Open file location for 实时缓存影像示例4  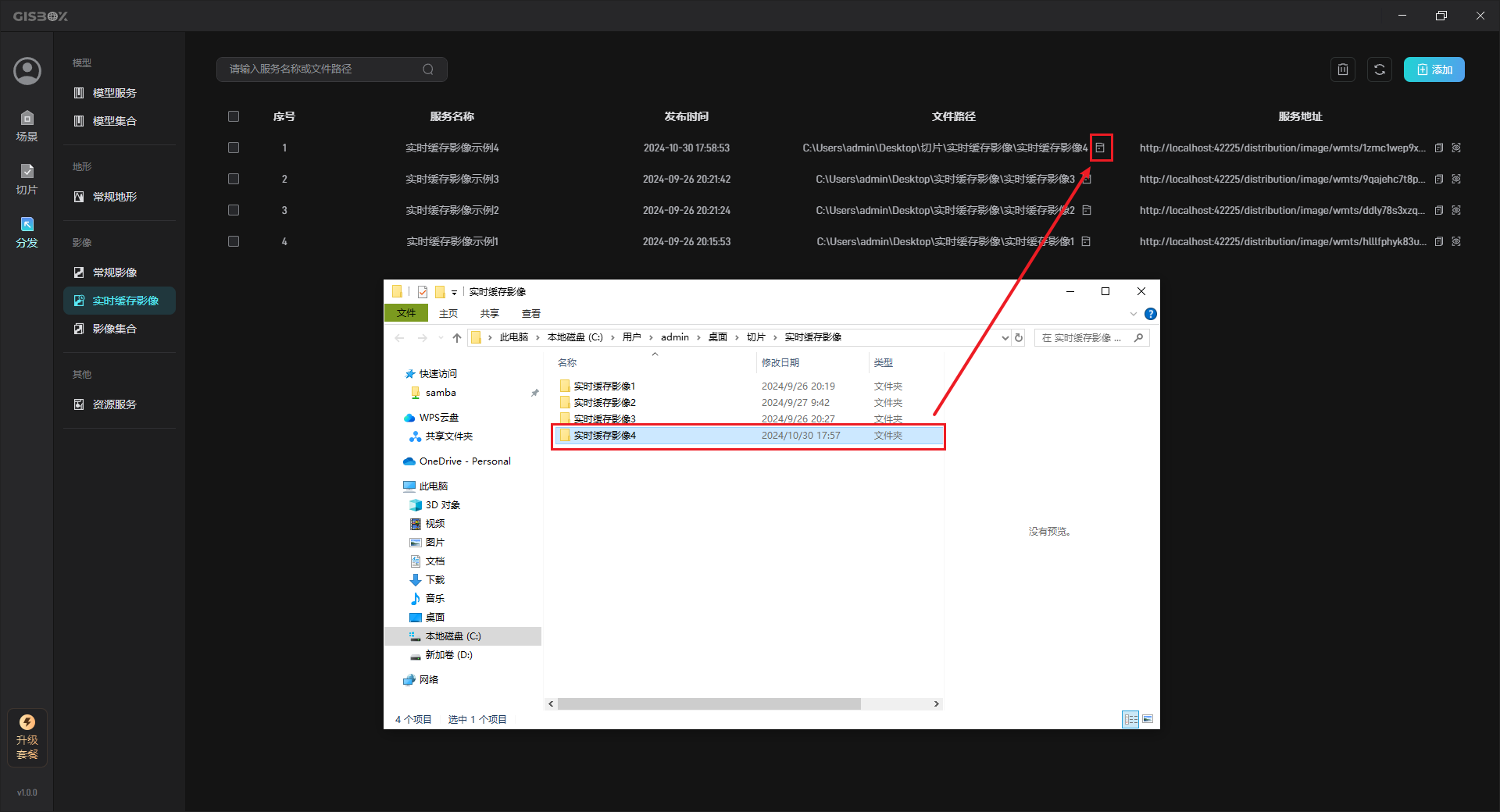(x=1100, y=148)
